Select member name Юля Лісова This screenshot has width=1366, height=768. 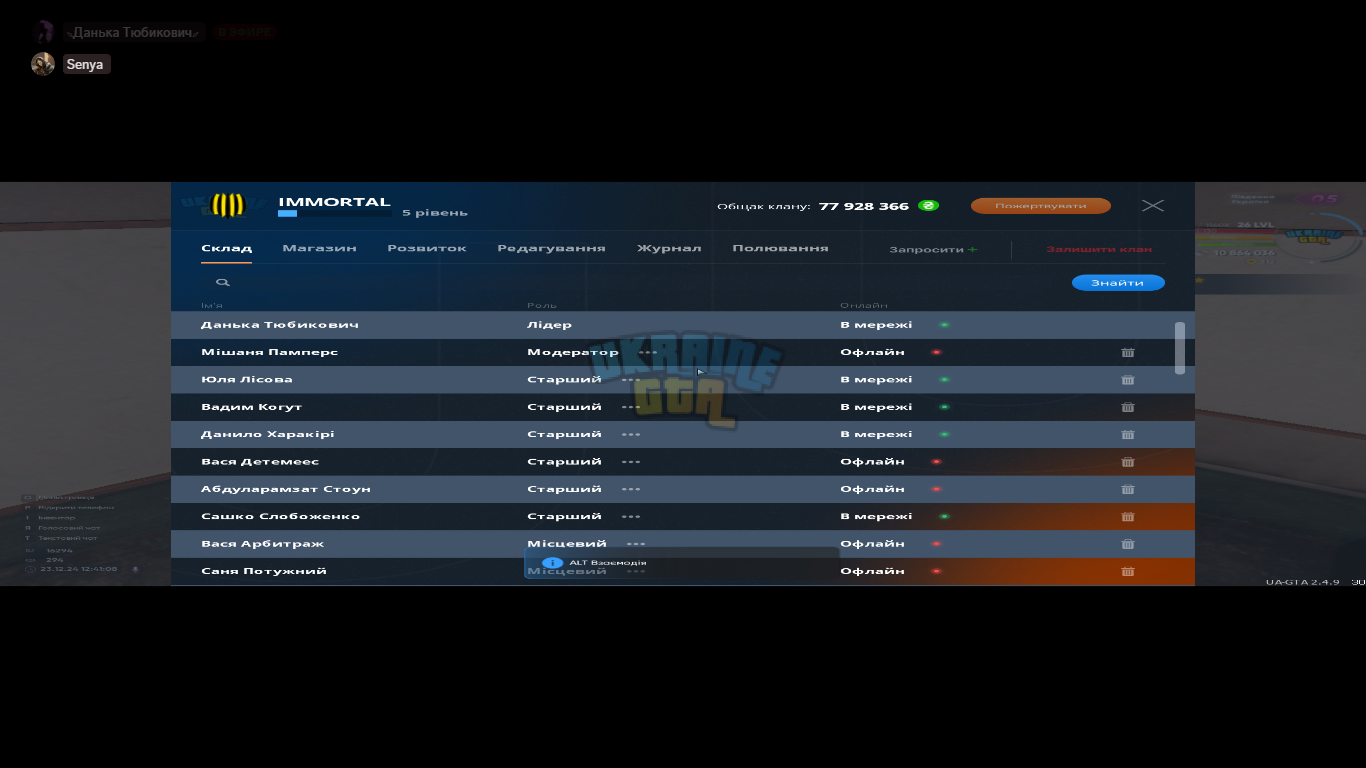[x=247, y=380]
